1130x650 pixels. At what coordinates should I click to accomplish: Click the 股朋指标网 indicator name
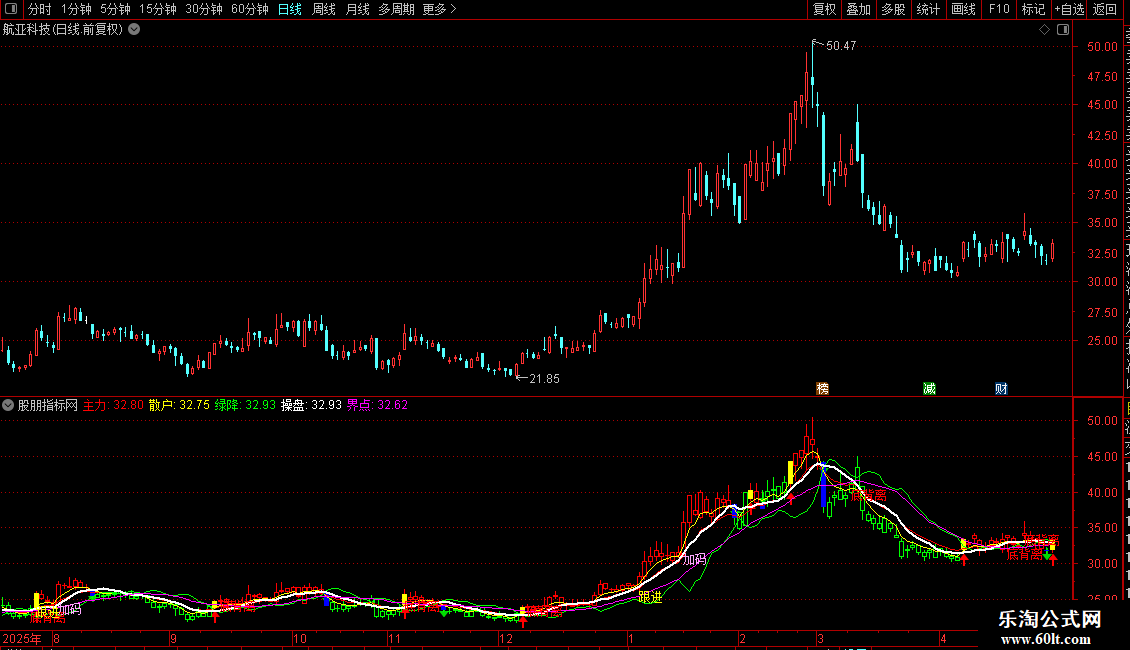point(48,405)
